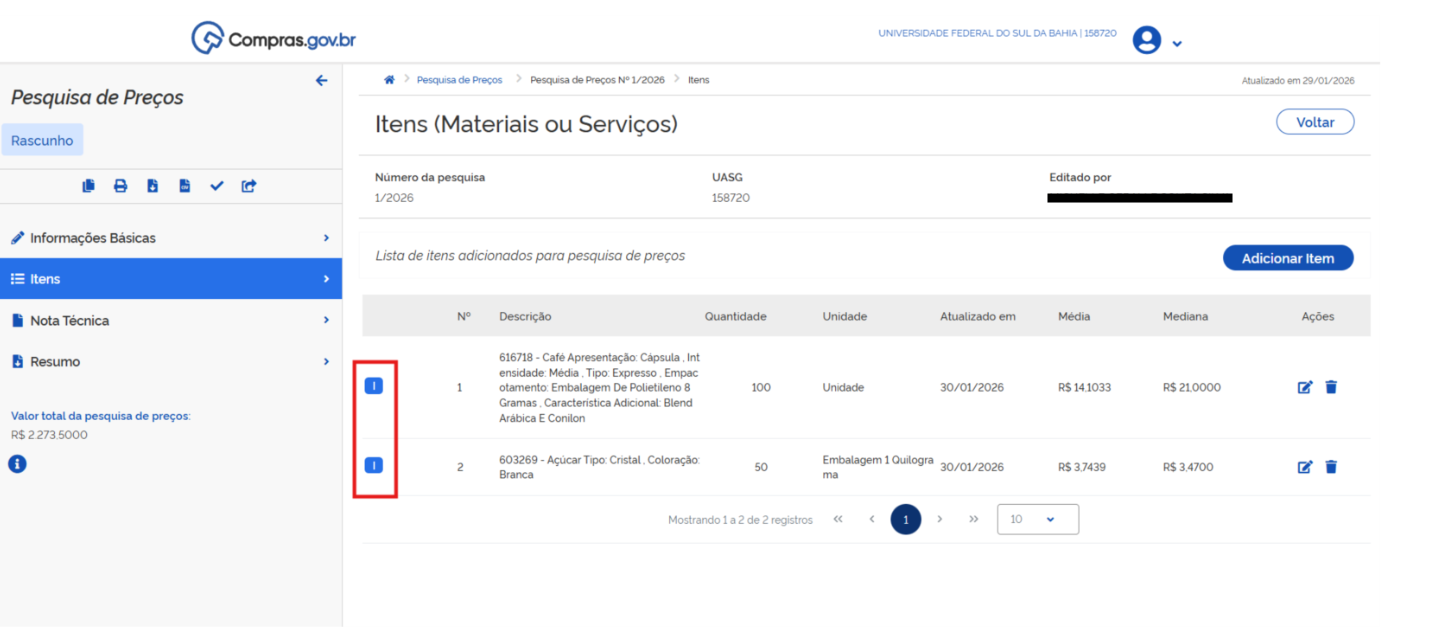This screenshot has height=636, width=1434.
Task: Select the Resumo menu item
Action: point(55,362)
